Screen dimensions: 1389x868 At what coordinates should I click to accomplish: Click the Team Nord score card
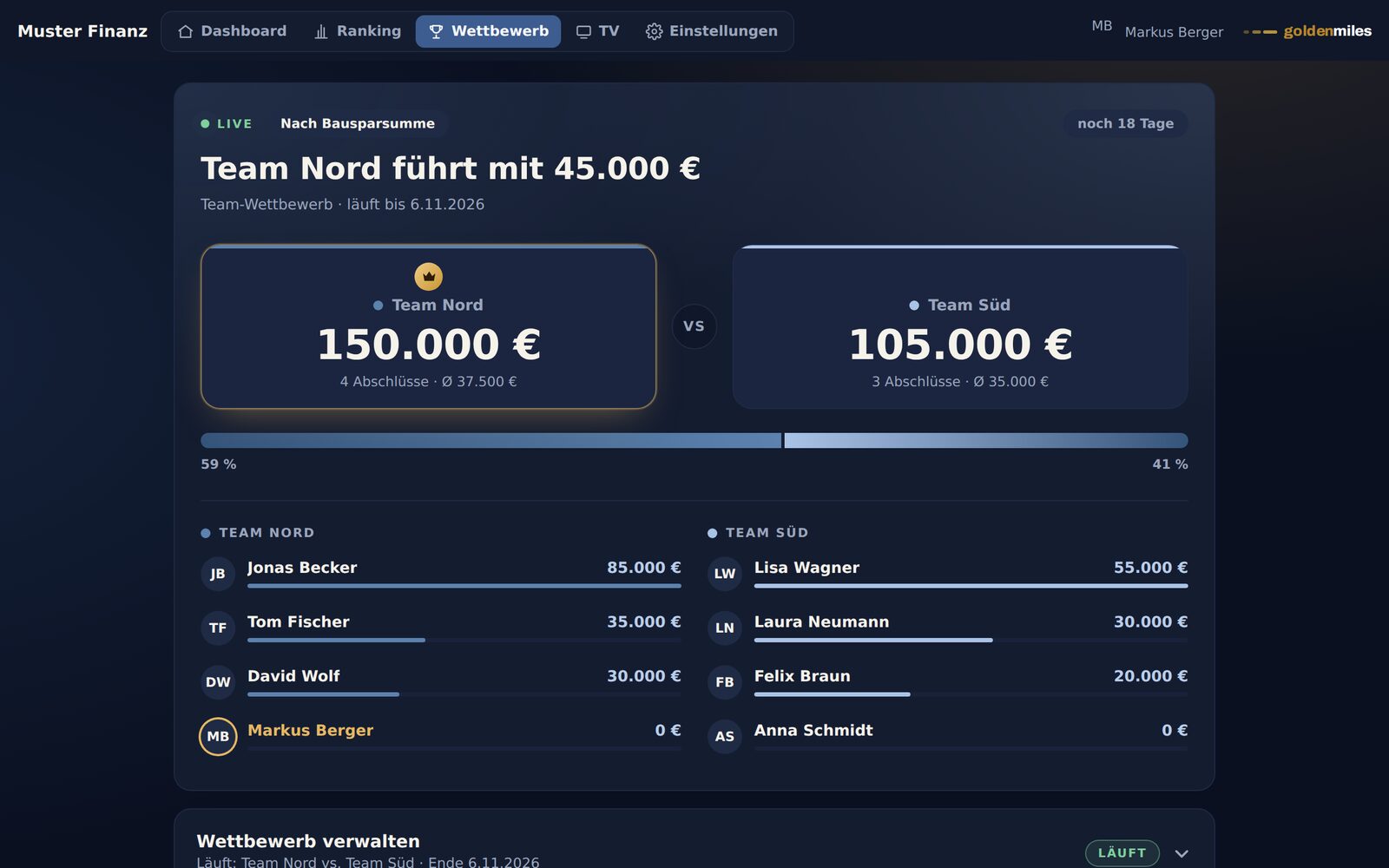click(x=429, y=326)
